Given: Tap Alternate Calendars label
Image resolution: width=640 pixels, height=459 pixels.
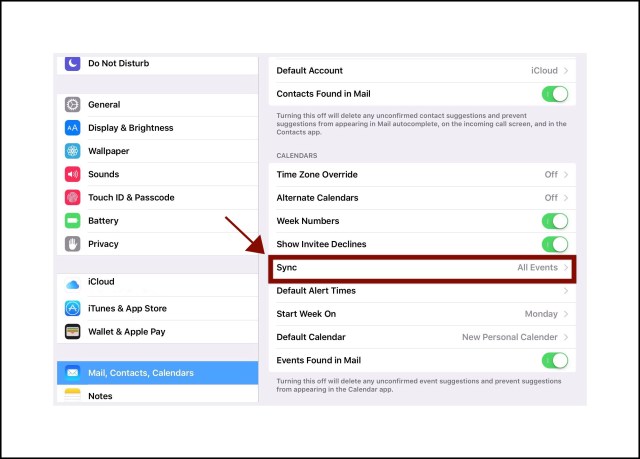Looking at the screenshot, I should [x=317, y=198].
